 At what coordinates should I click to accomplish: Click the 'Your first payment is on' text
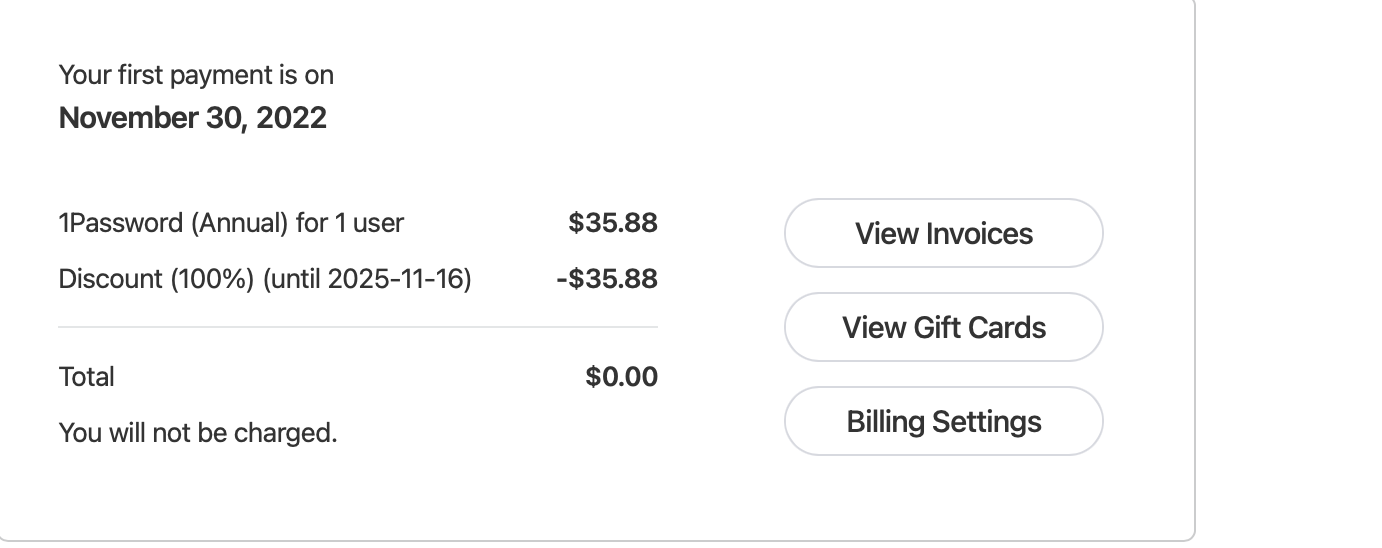point(196,75)
